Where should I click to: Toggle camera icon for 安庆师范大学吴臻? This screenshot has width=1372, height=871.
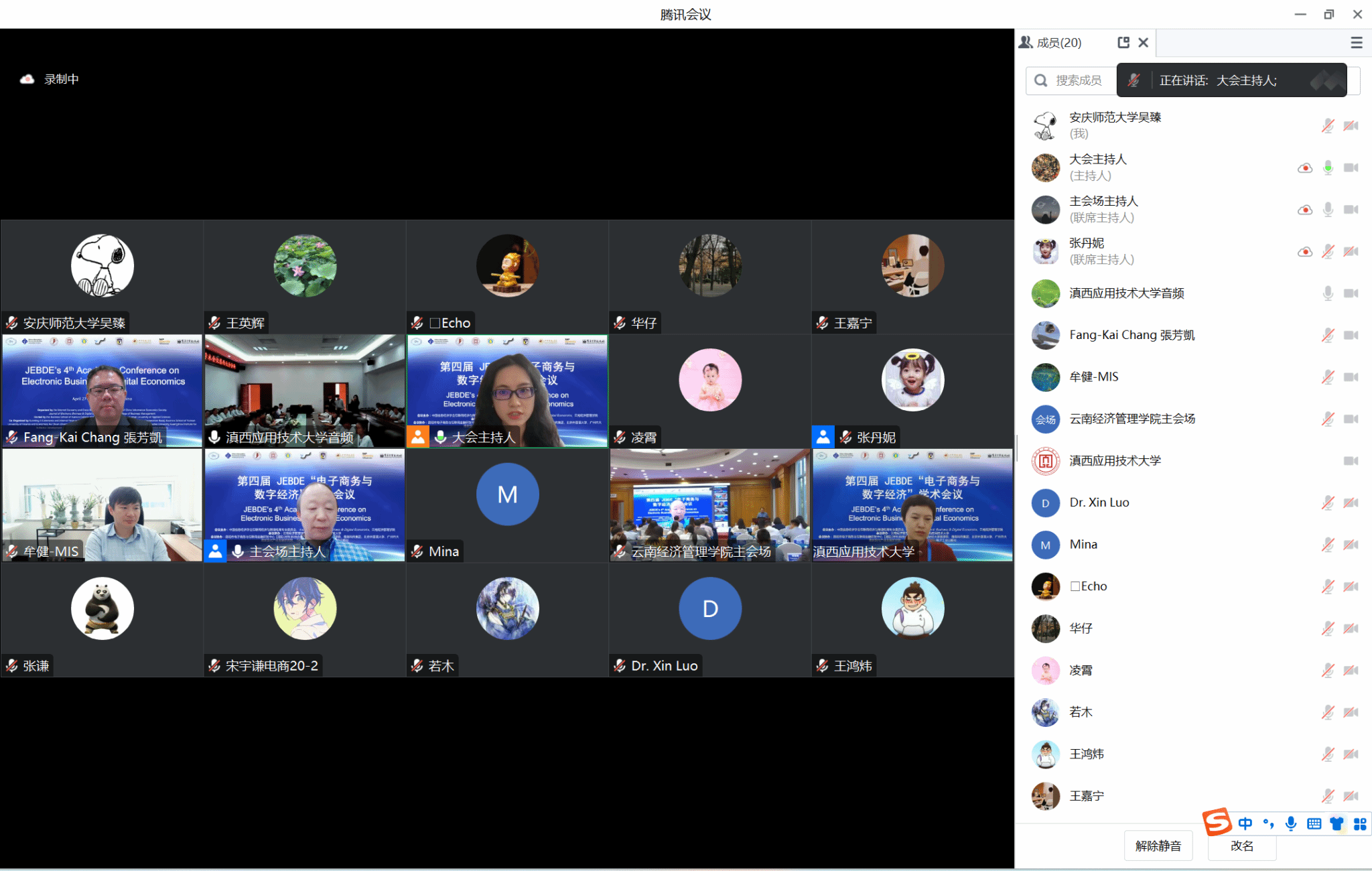[x=1351, y=126]
